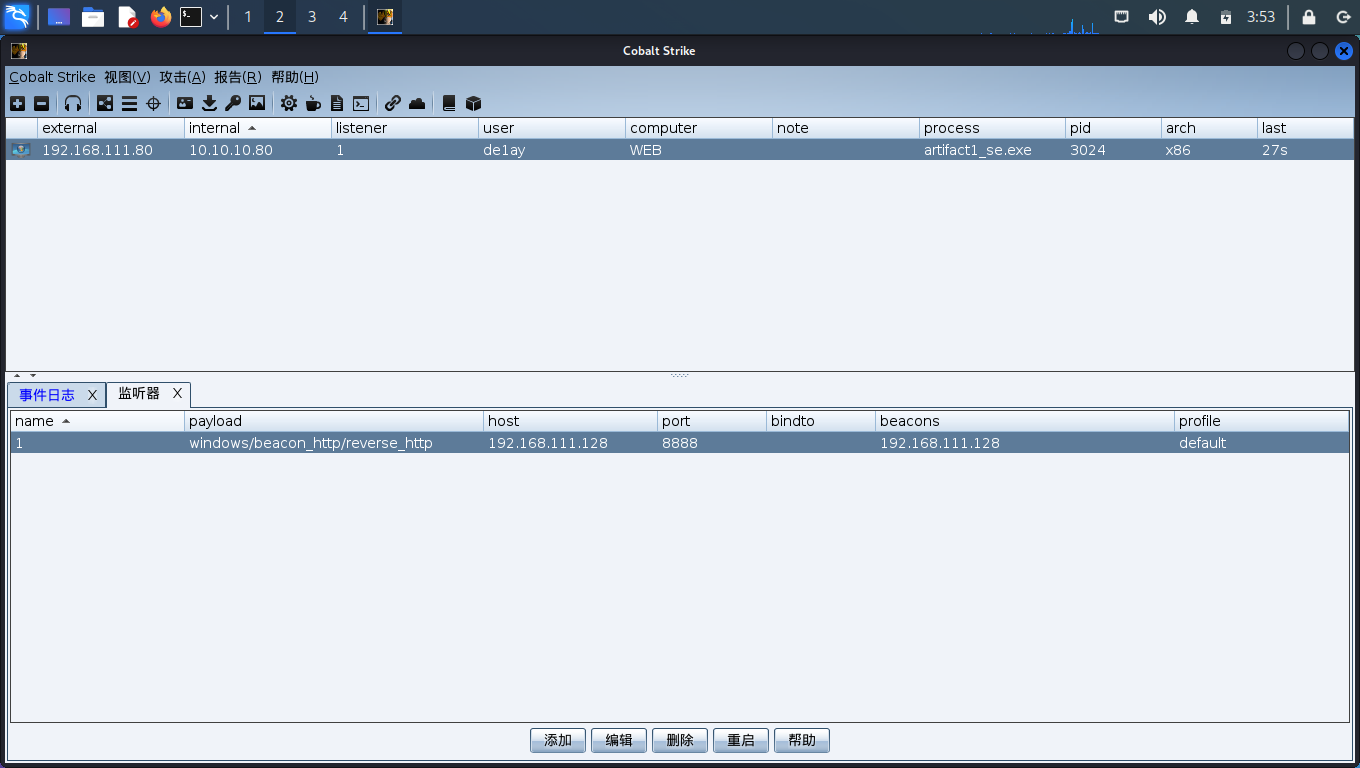
Task: Click the 编辑 button
Action: click(619, 740)
